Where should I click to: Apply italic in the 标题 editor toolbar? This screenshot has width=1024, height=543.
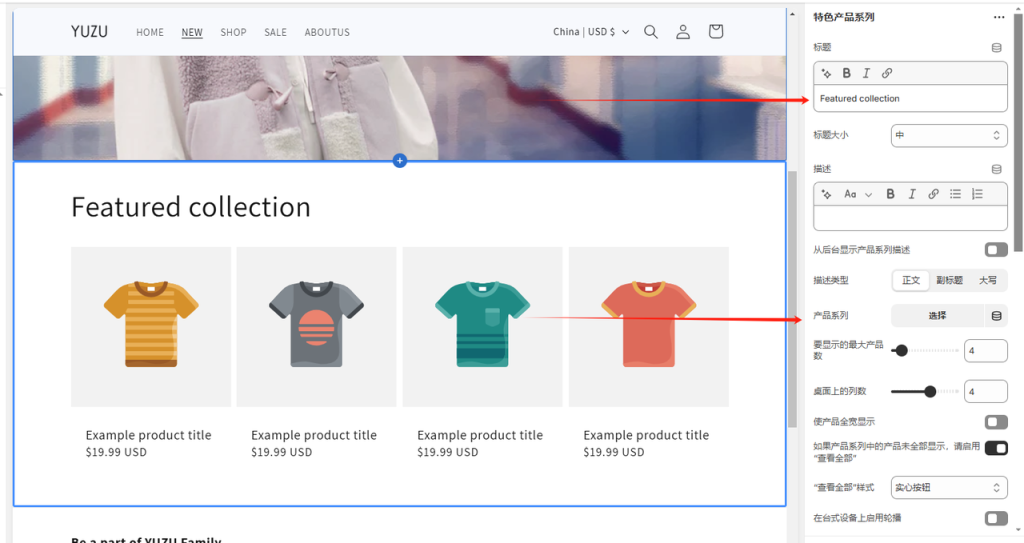click(x=866, y=73)
